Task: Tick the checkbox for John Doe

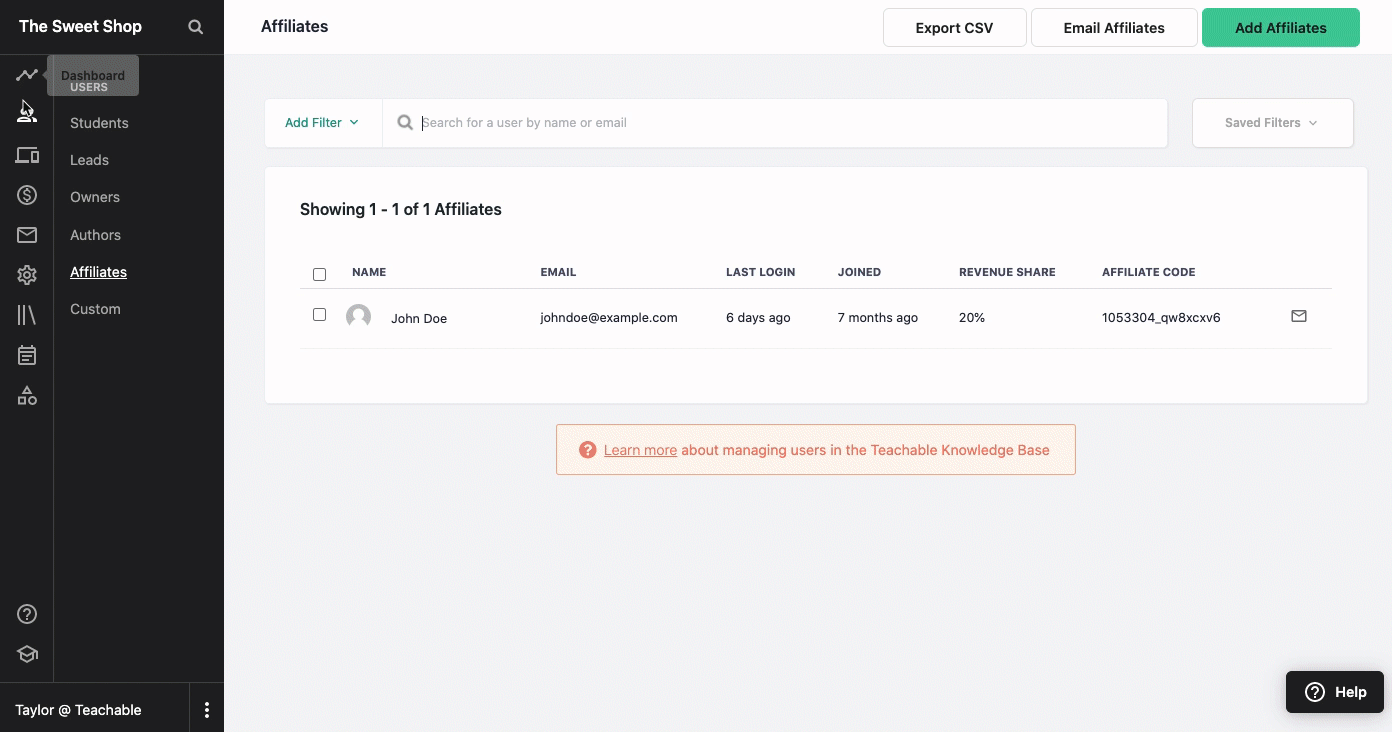Action: [320, 314]
